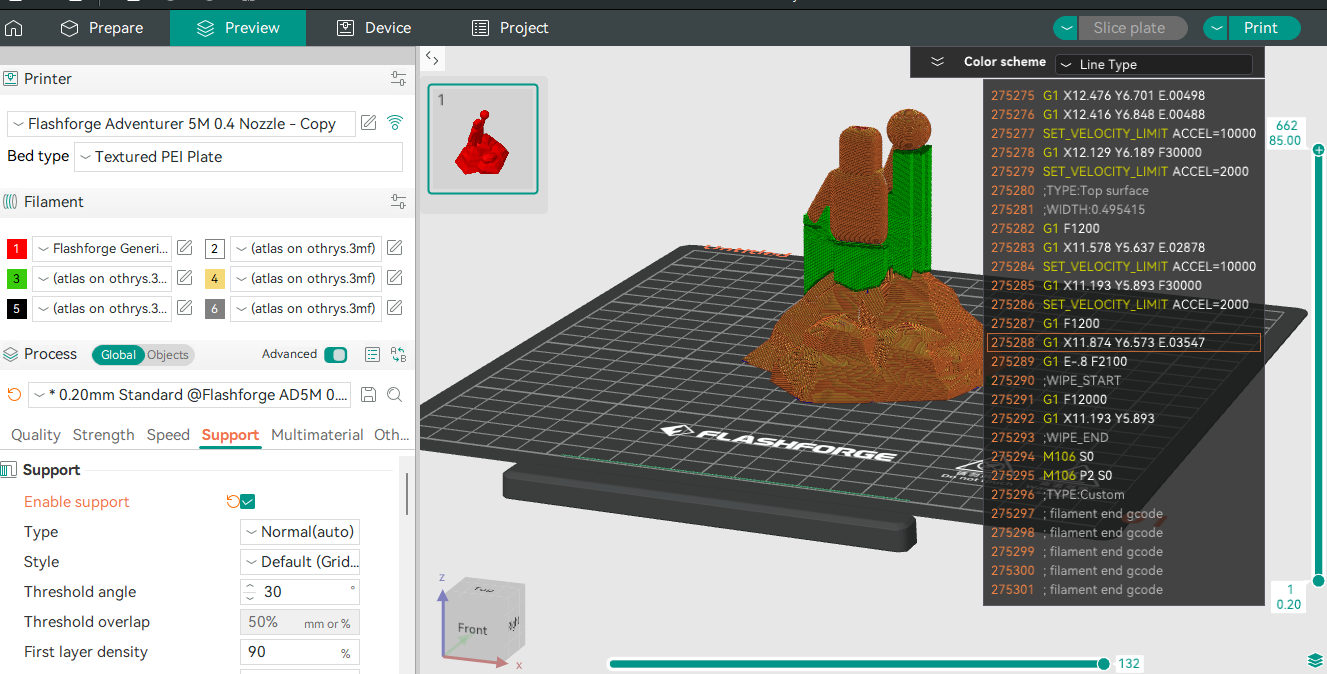The width and height of the screenshot is (1327, 674).
Task: Click the gray filament 6 swatch
Action: [215, 309]
